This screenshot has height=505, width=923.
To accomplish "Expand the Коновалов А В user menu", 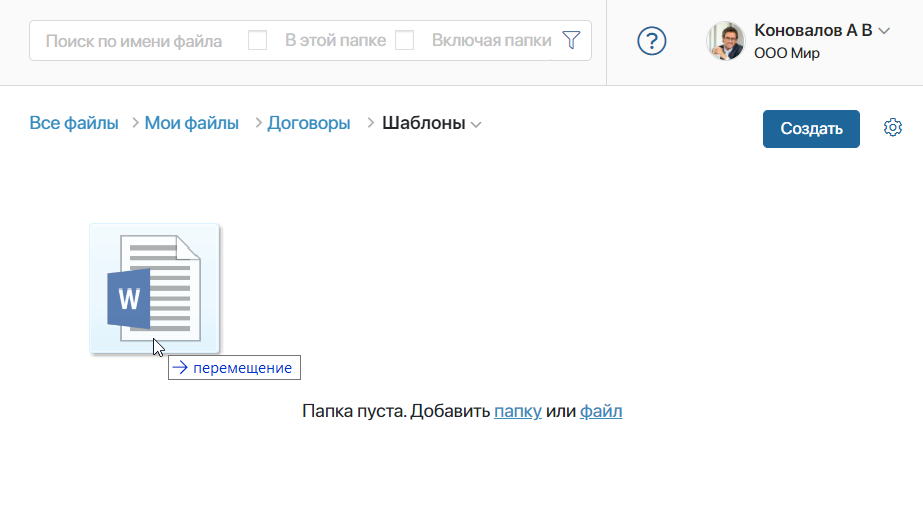I will [884, 31].
